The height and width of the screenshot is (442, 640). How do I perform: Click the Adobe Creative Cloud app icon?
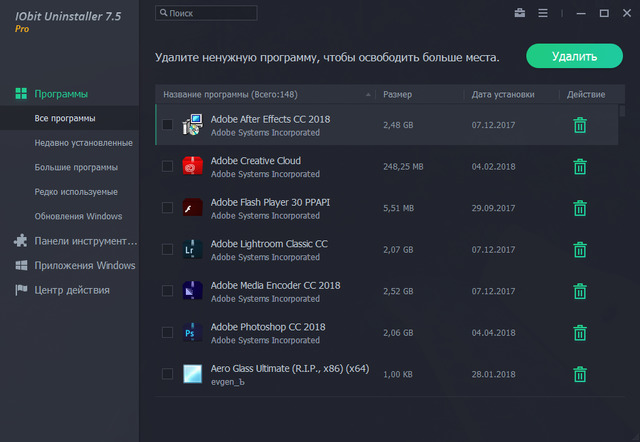[x=193, y=166]
